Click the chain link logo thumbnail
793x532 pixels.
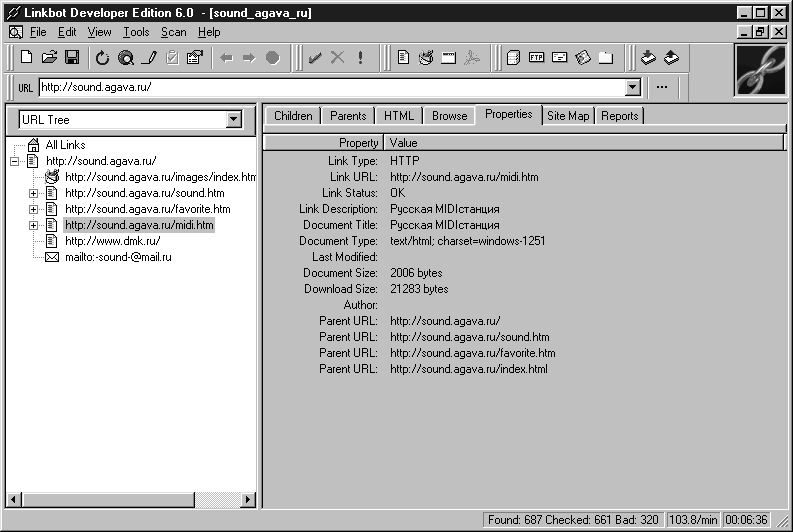[x=760, y=70]
